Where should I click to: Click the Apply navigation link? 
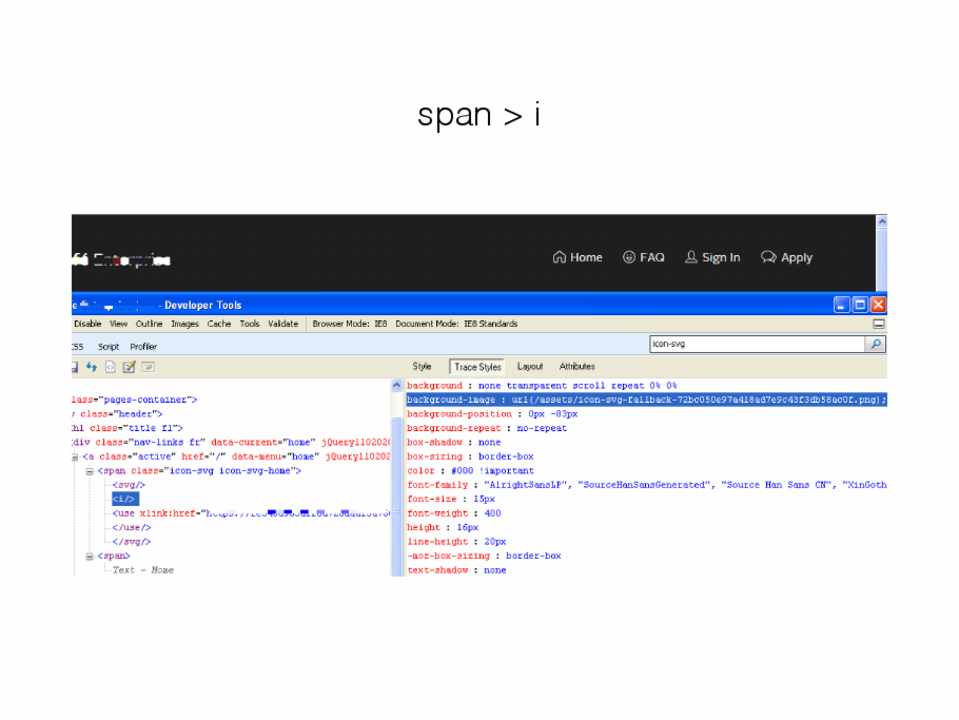787,258
